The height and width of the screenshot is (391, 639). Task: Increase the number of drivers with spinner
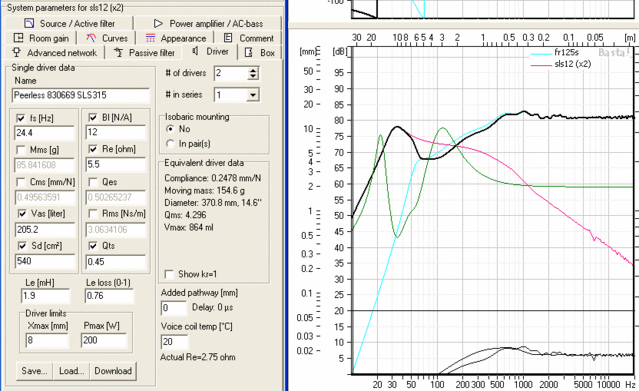pos(253,71)
